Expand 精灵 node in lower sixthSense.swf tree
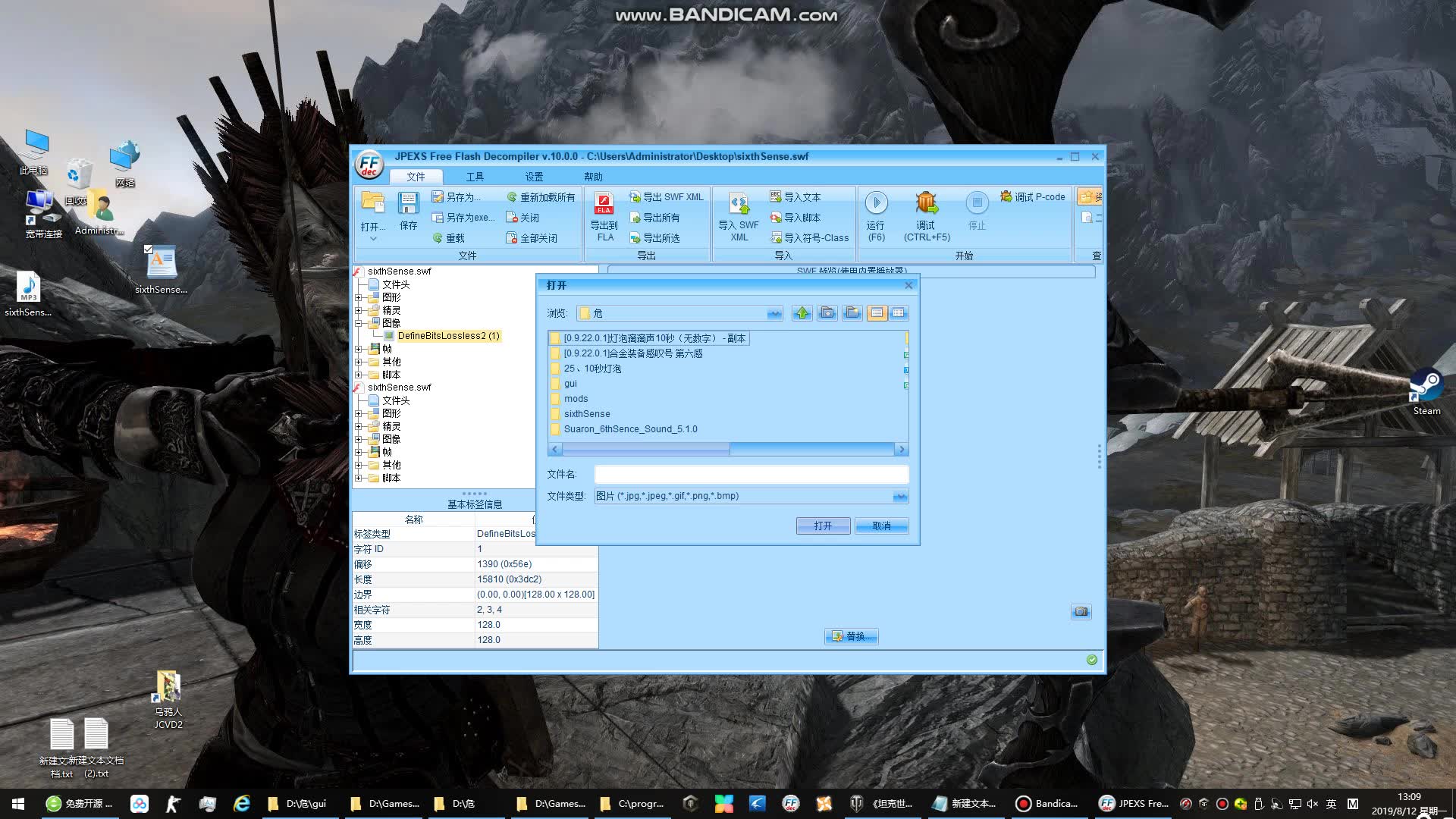Viewport: 1456px width, 819px height. (x=358, y=426)
